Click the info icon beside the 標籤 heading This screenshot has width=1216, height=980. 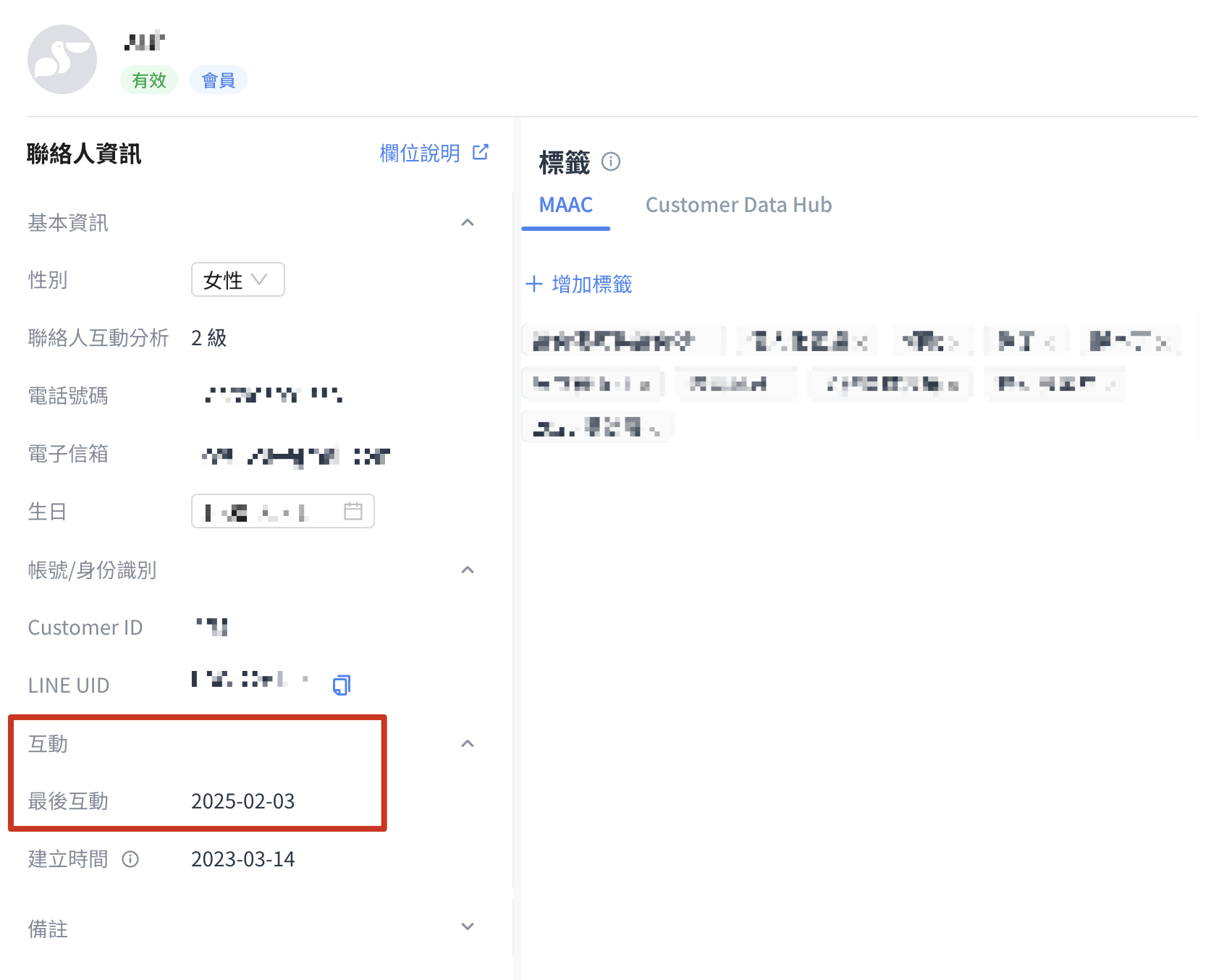[x=611, y=161]
